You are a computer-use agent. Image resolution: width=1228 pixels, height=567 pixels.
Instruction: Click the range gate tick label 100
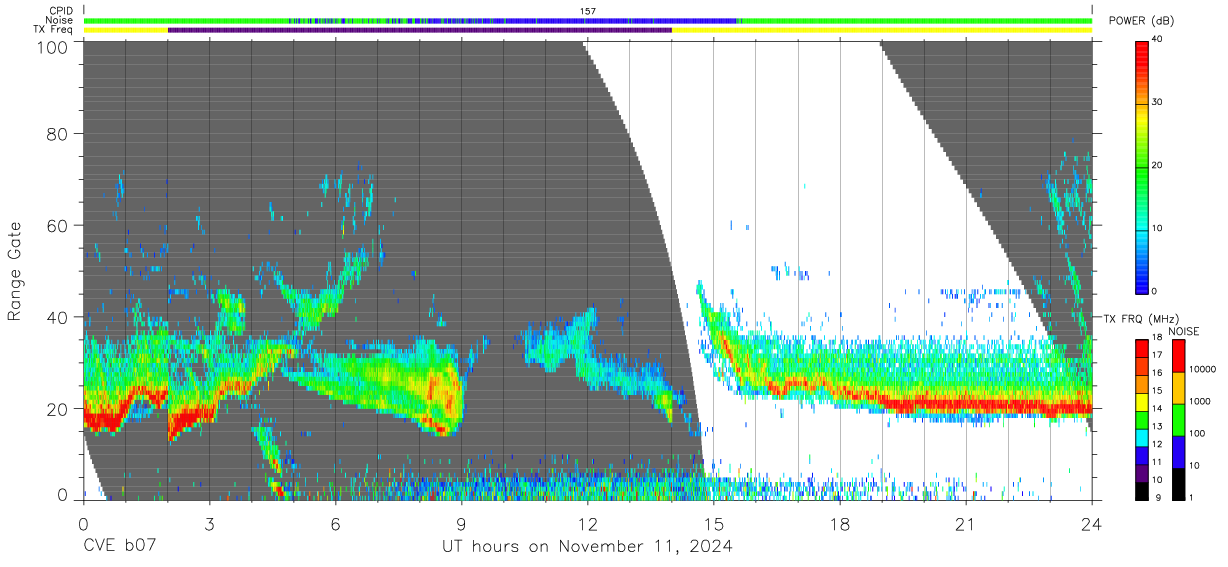[52, 47]
